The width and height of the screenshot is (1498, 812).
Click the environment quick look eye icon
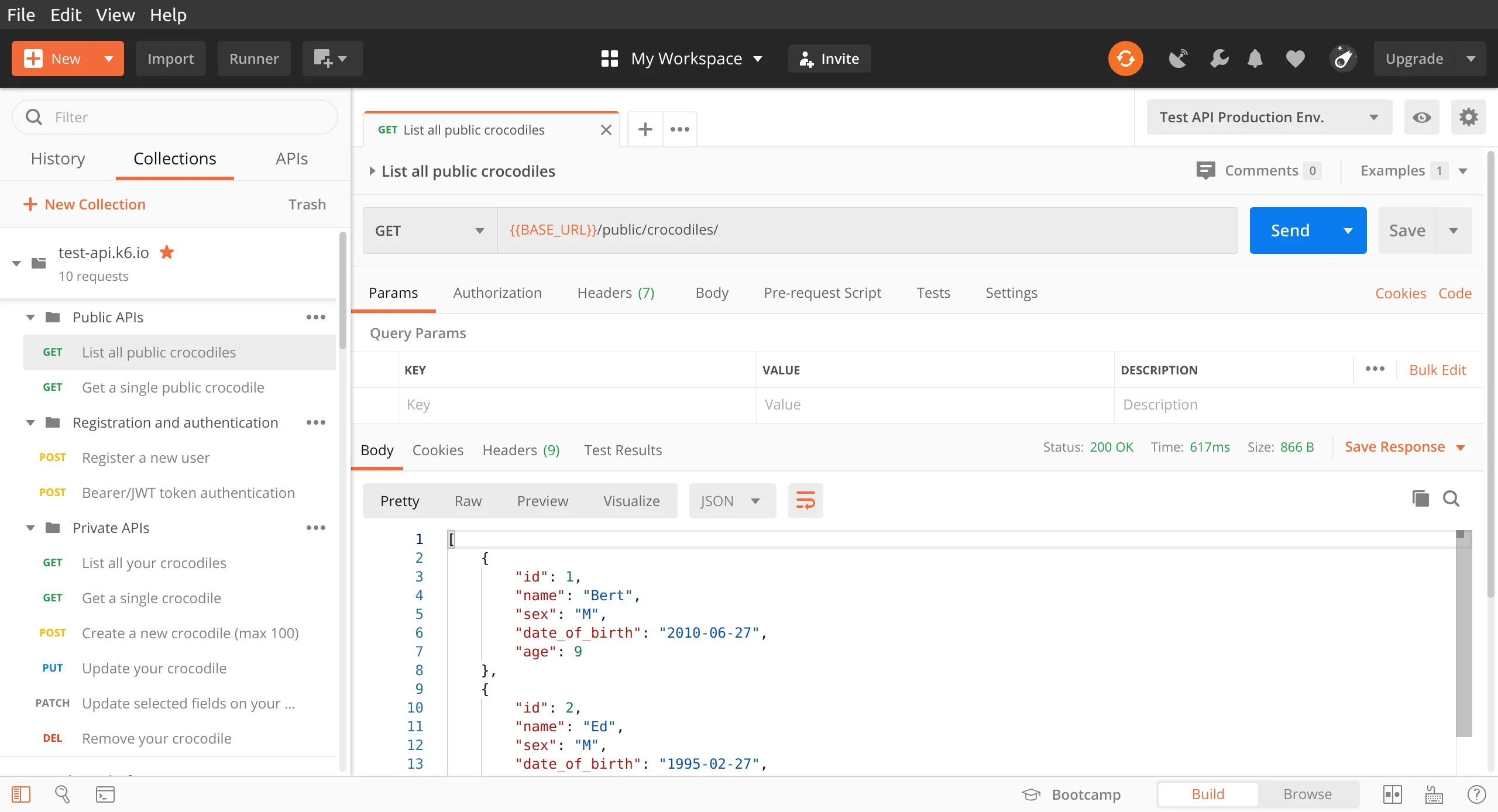click(x=1421, y=118)
